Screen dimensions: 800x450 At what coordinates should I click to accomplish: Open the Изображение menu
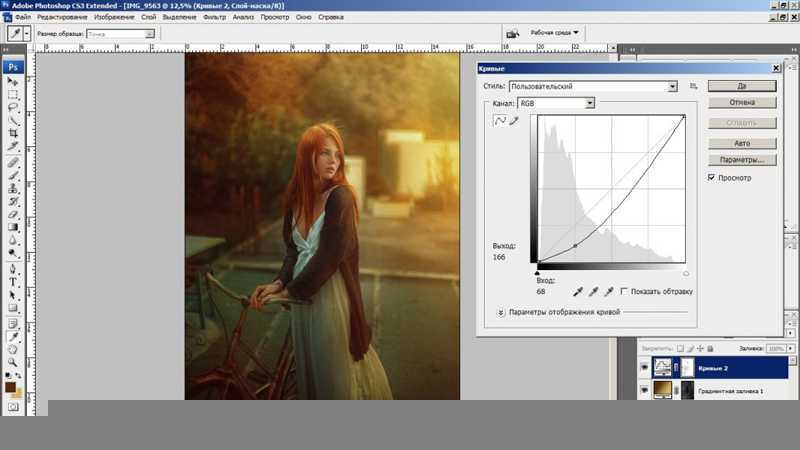pos(115,17)
